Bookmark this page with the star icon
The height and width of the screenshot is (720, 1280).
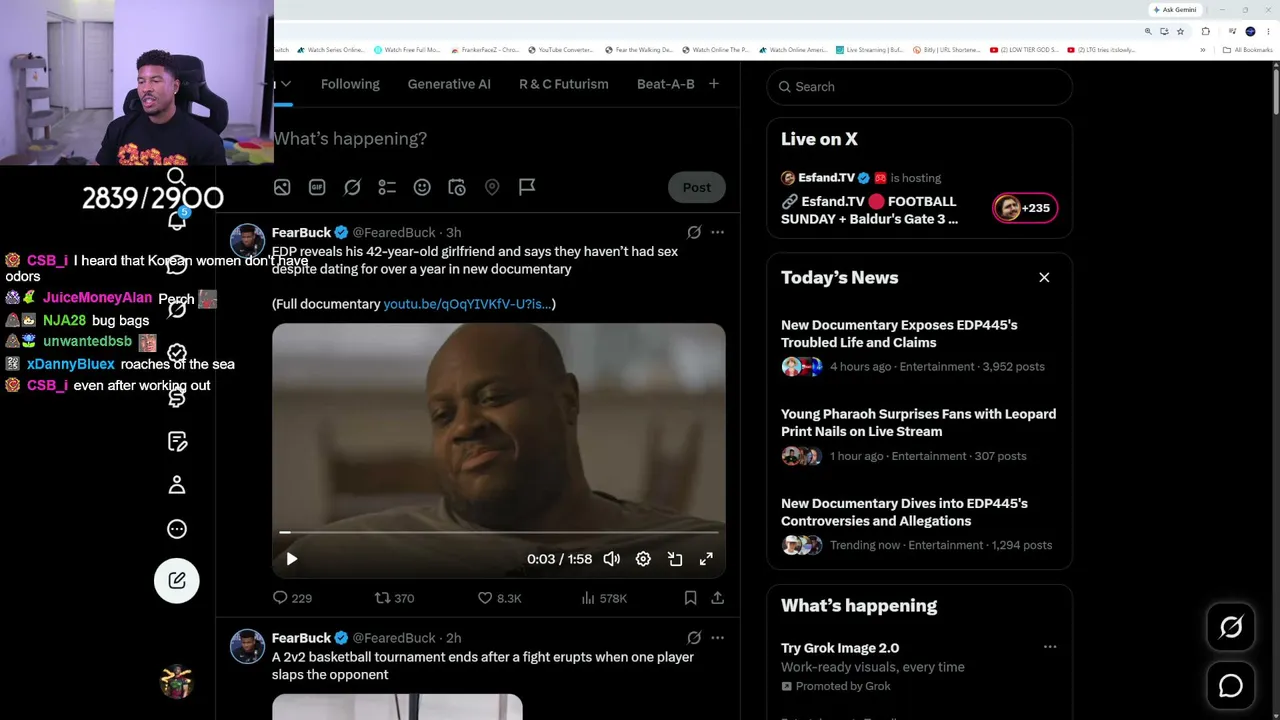click(x=1180, y=31)
